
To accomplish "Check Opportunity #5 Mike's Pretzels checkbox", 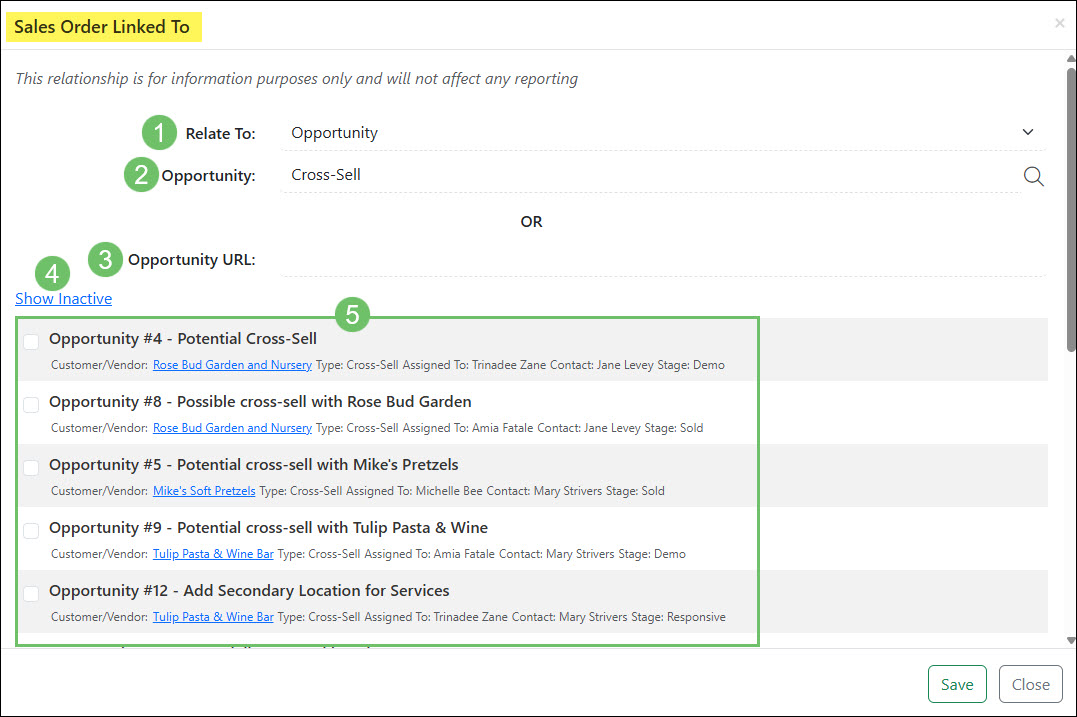I will [30, 467].
